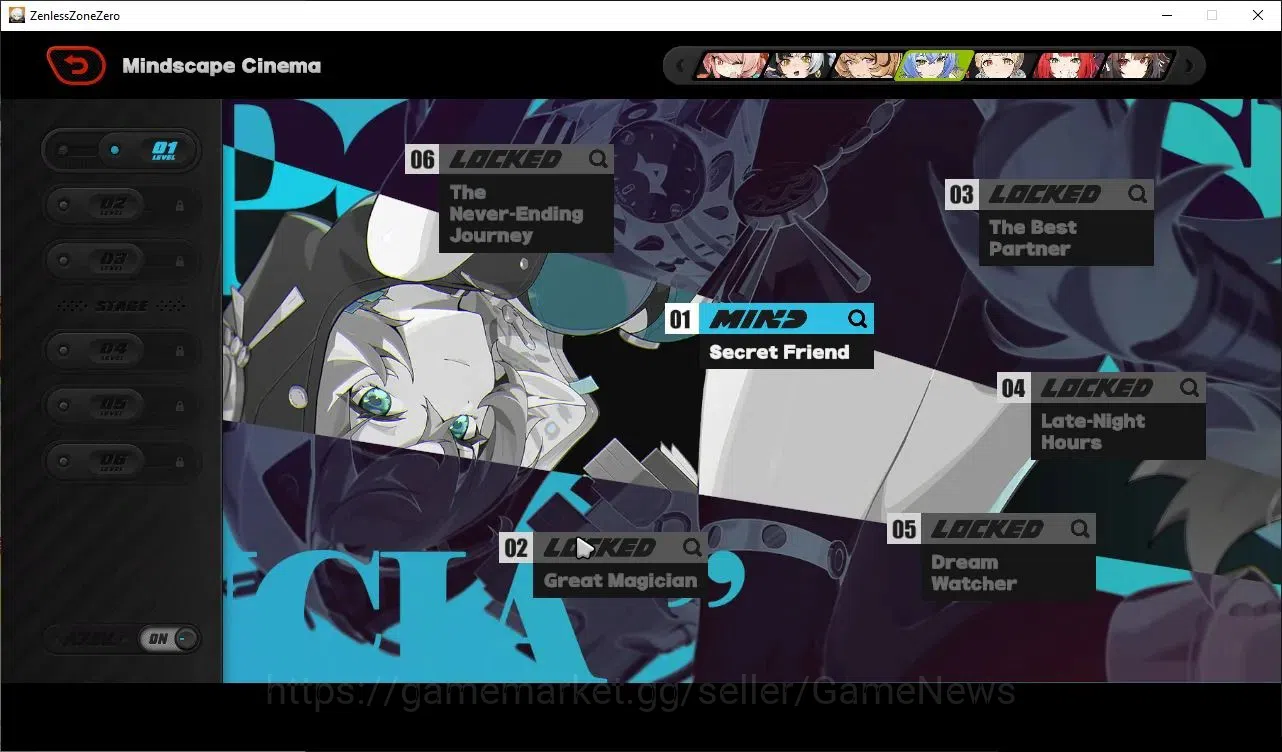Click the lock icon beside level 05
Image resolution: width=1282 pixels, height=752 pixels.
coord(180,406)
